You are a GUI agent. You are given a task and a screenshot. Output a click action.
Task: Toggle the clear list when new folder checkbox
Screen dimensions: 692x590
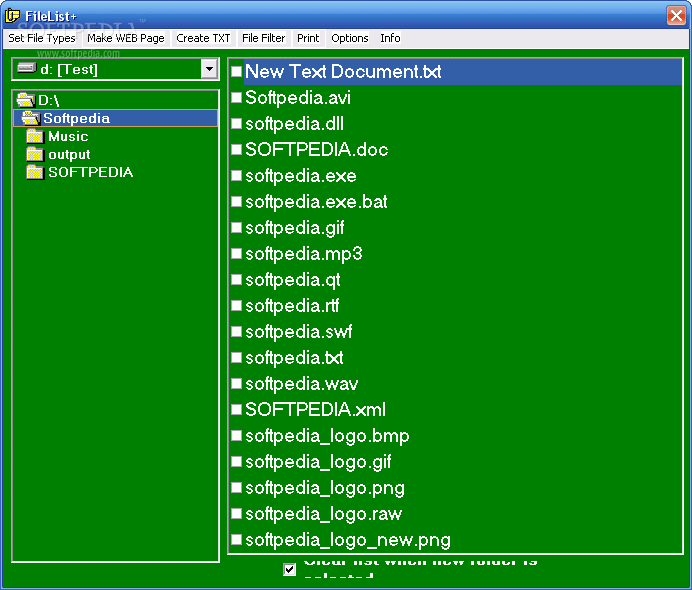point(290,570)
